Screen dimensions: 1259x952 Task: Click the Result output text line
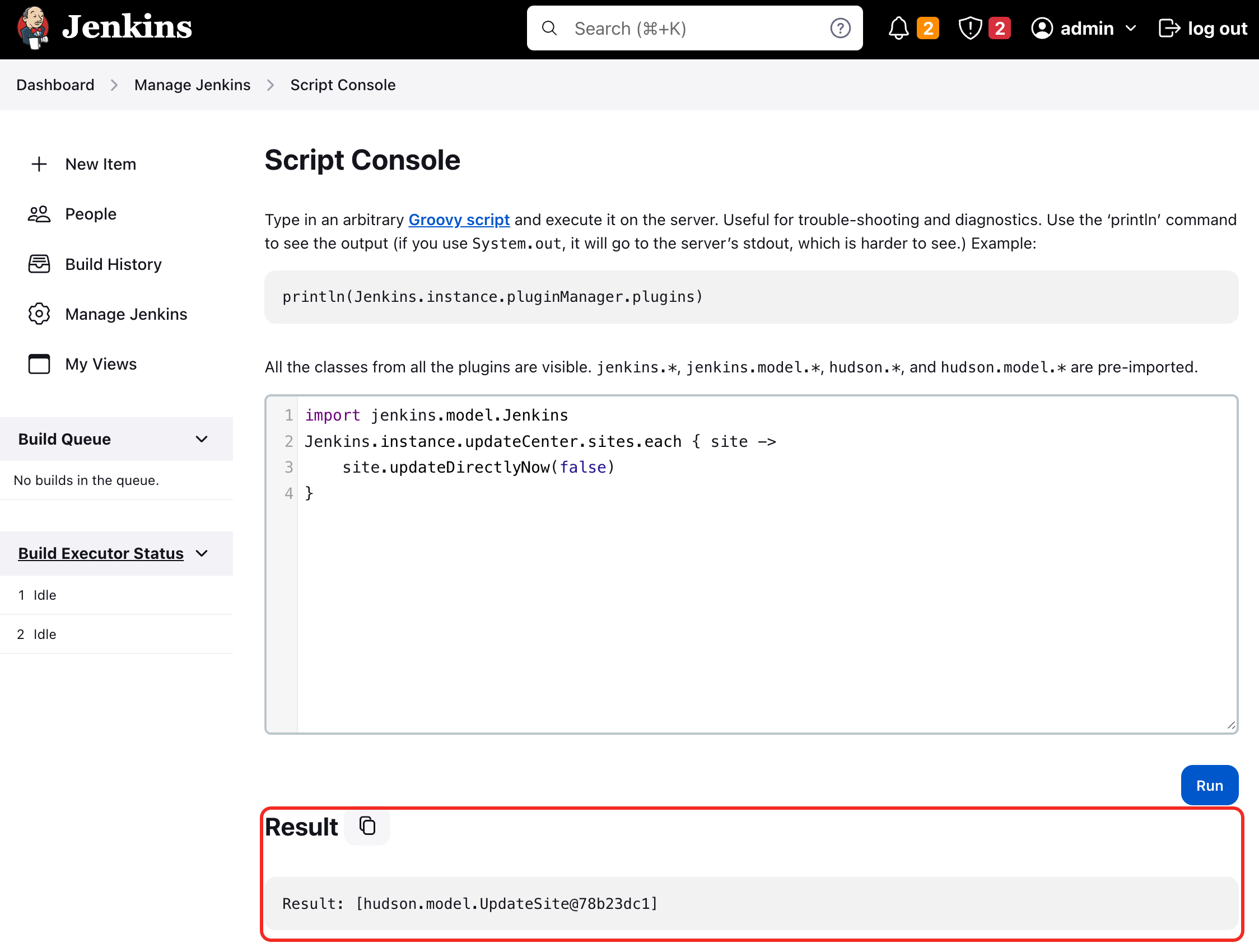(x=470, y=904)
